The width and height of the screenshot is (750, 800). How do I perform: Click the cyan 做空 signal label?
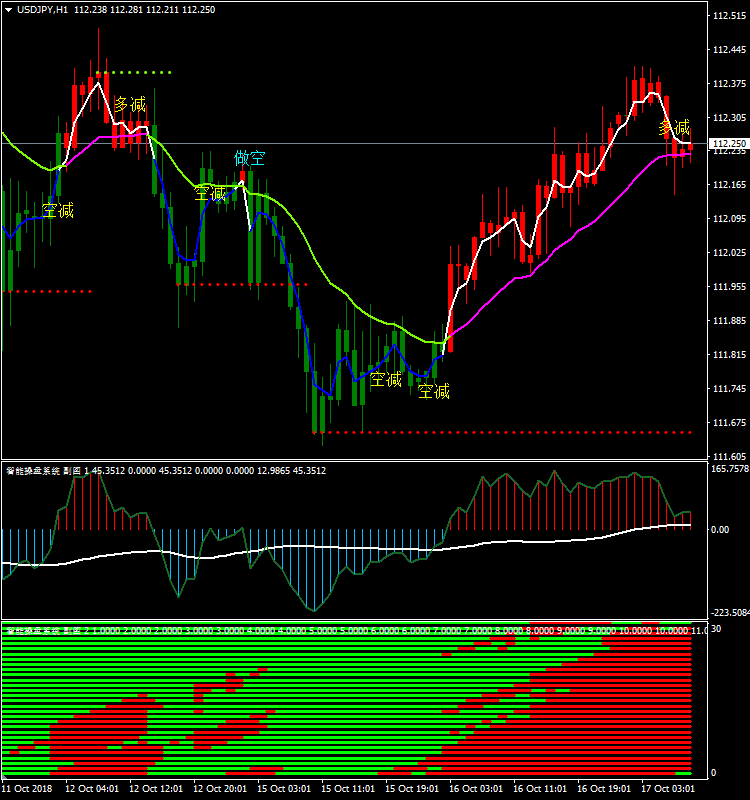[250, 158]
